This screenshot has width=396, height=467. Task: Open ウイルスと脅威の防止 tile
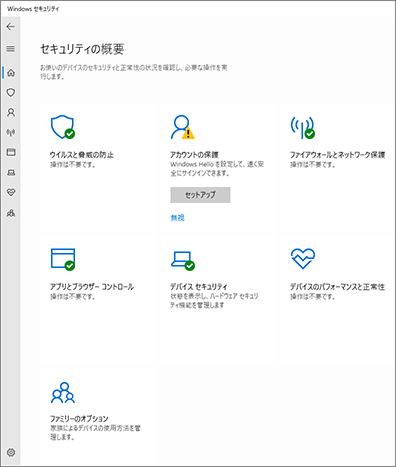(82, 155)
